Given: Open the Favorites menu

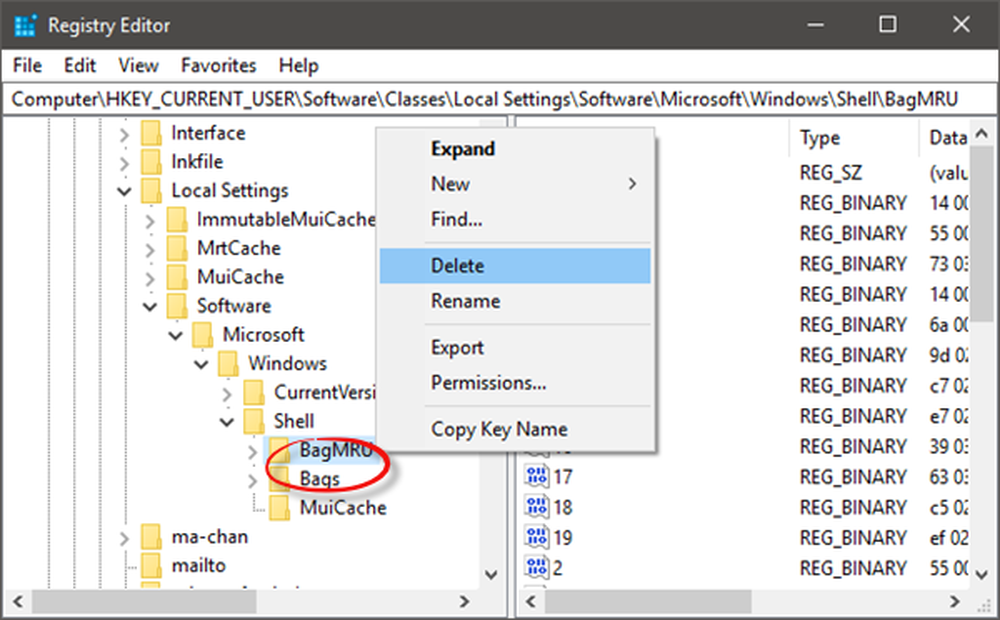Looking at the screenshot, I should [219, 66].
